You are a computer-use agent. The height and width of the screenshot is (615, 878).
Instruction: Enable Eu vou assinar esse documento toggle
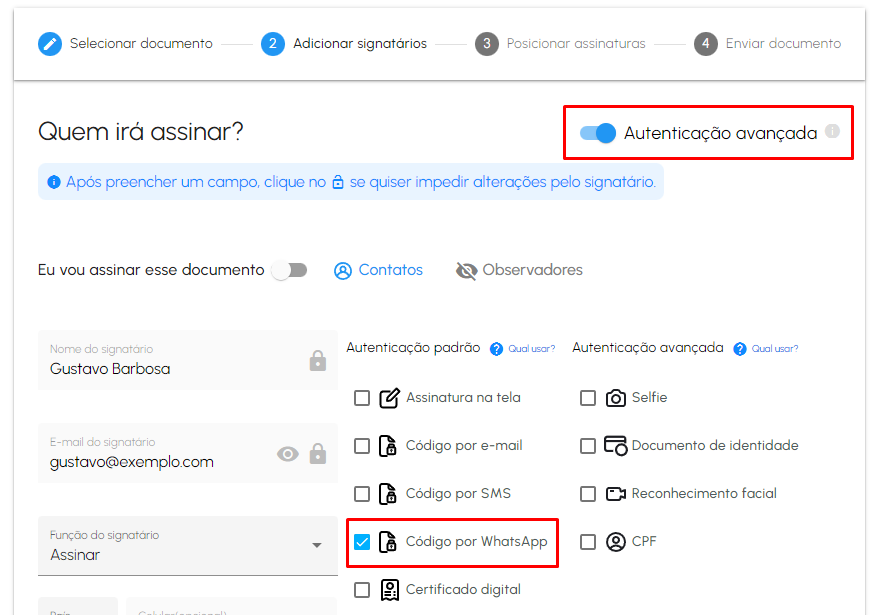click(290, 269)
